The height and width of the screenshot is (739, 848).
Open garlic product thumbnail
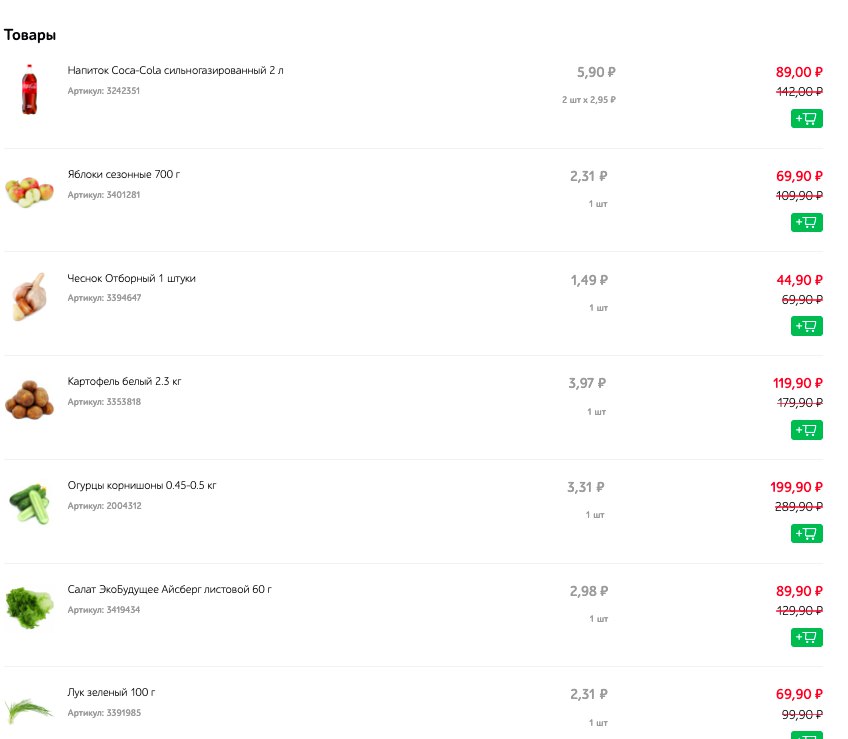(30, 297)
